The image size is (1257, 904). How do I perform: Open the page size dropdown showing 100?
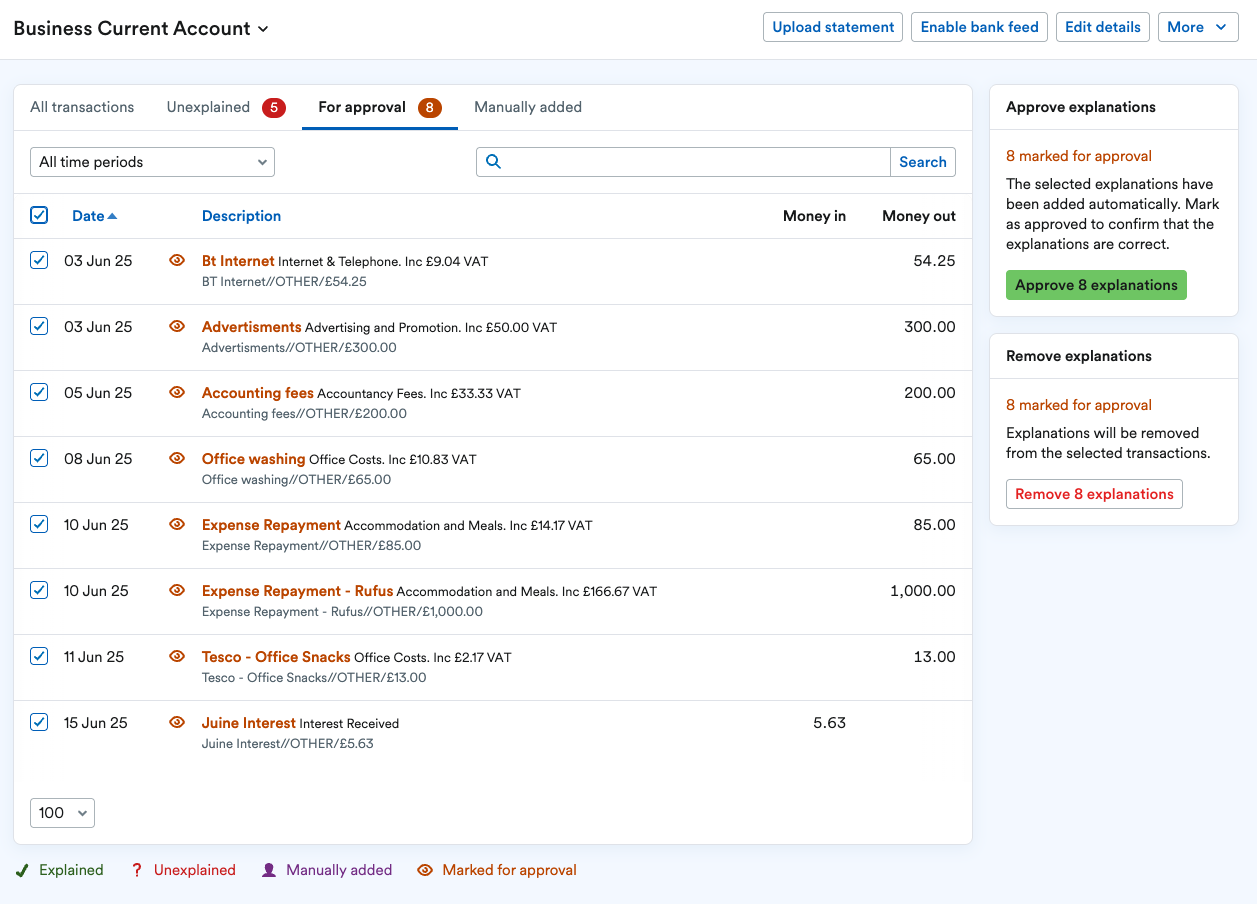tap(62, 813)
